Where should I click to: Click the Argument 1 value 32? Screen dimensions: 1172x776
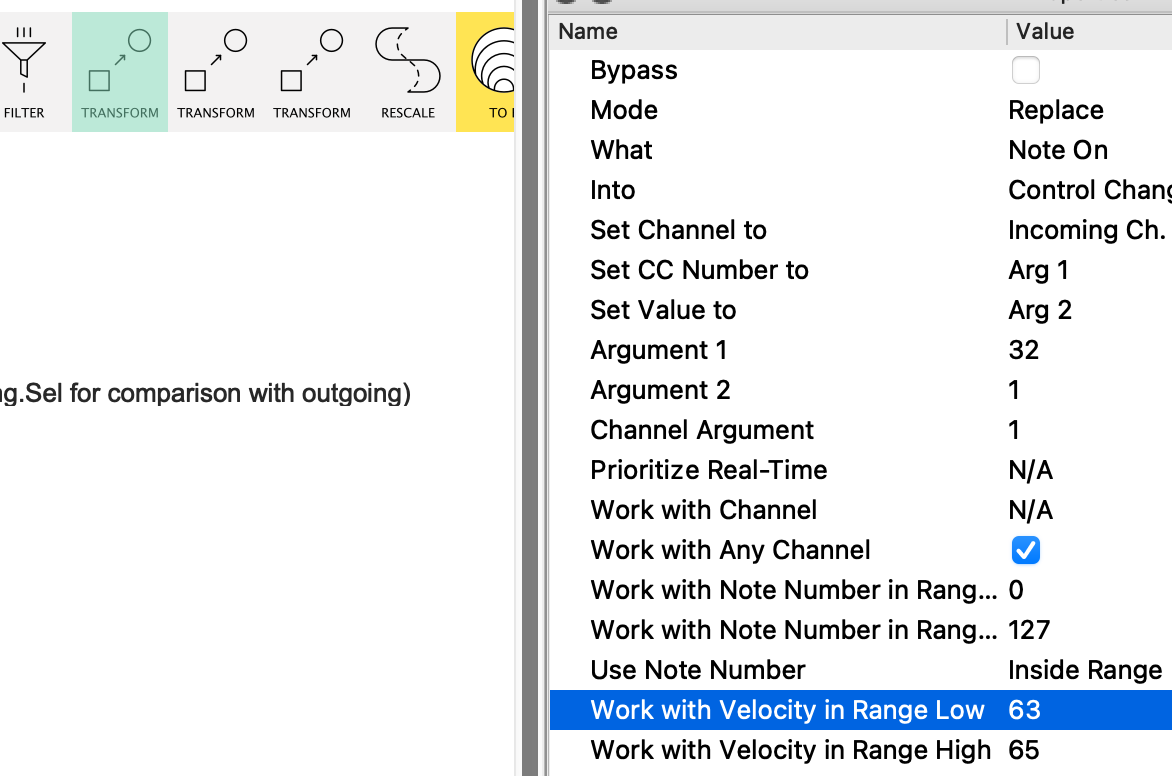point(1024,350)
